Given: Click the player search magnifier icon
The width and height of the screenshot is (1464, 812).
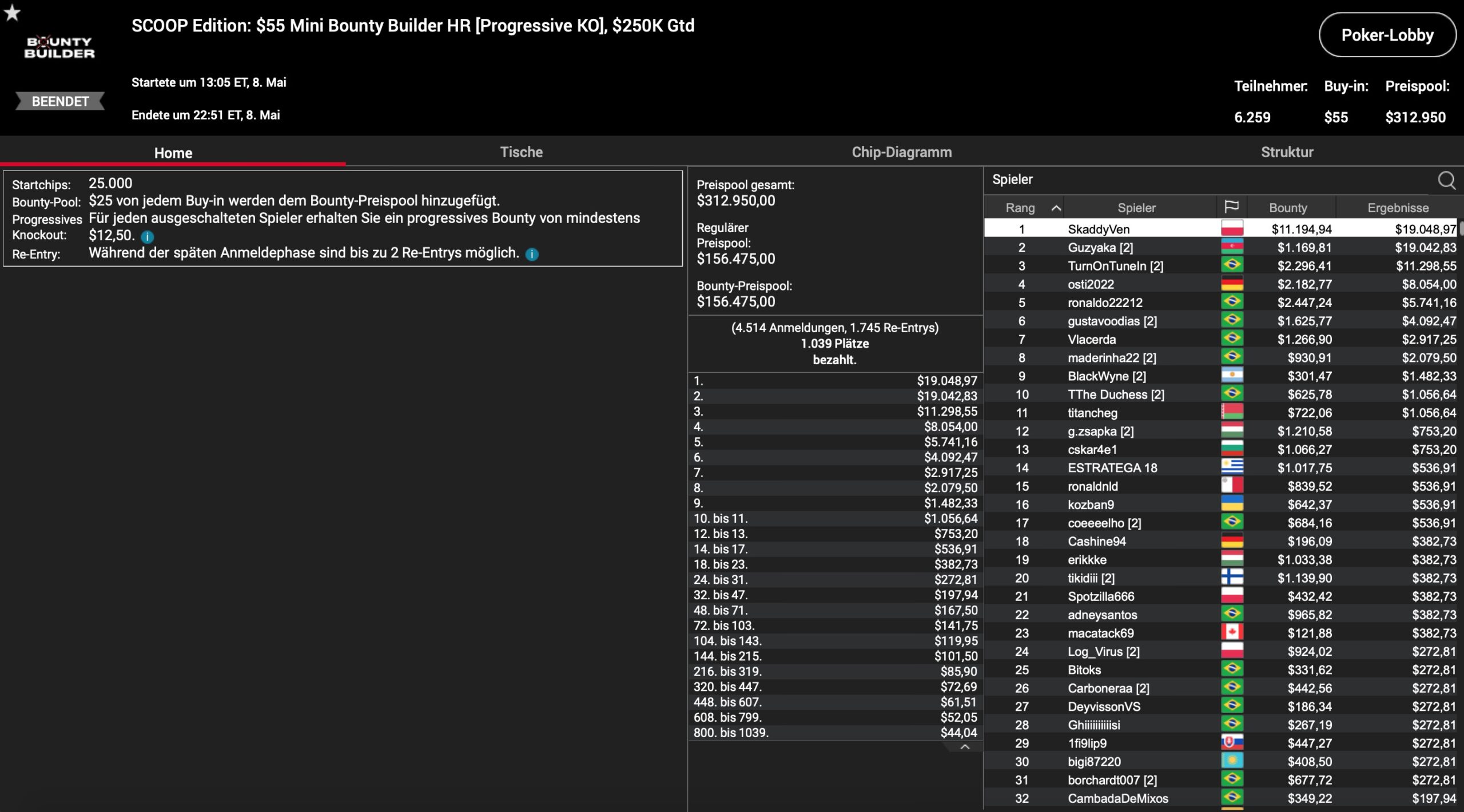Looking at the screenshot, I should coord(1446,180).
